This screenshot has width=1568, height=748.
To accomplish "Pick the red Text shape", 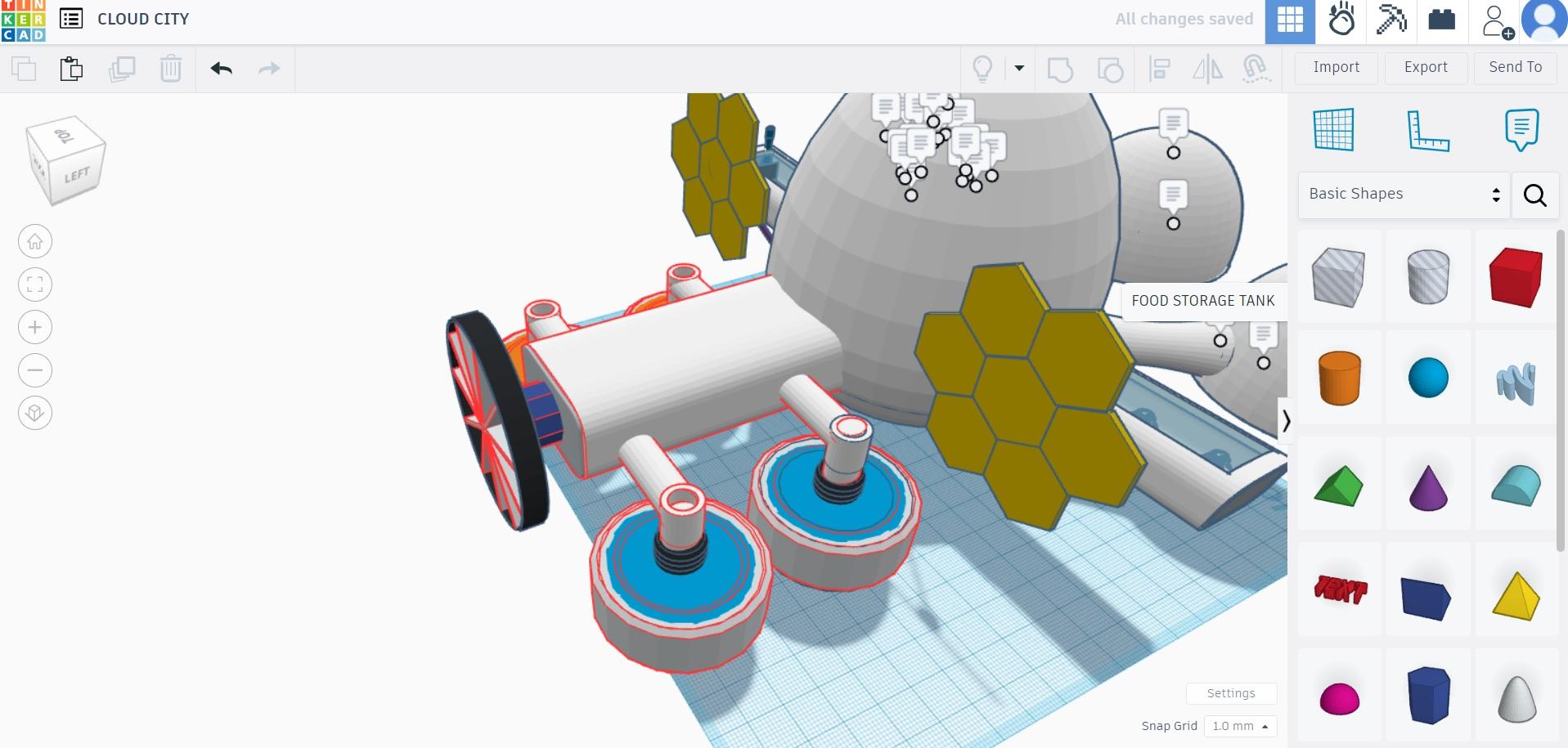I will coord(1340,589).
